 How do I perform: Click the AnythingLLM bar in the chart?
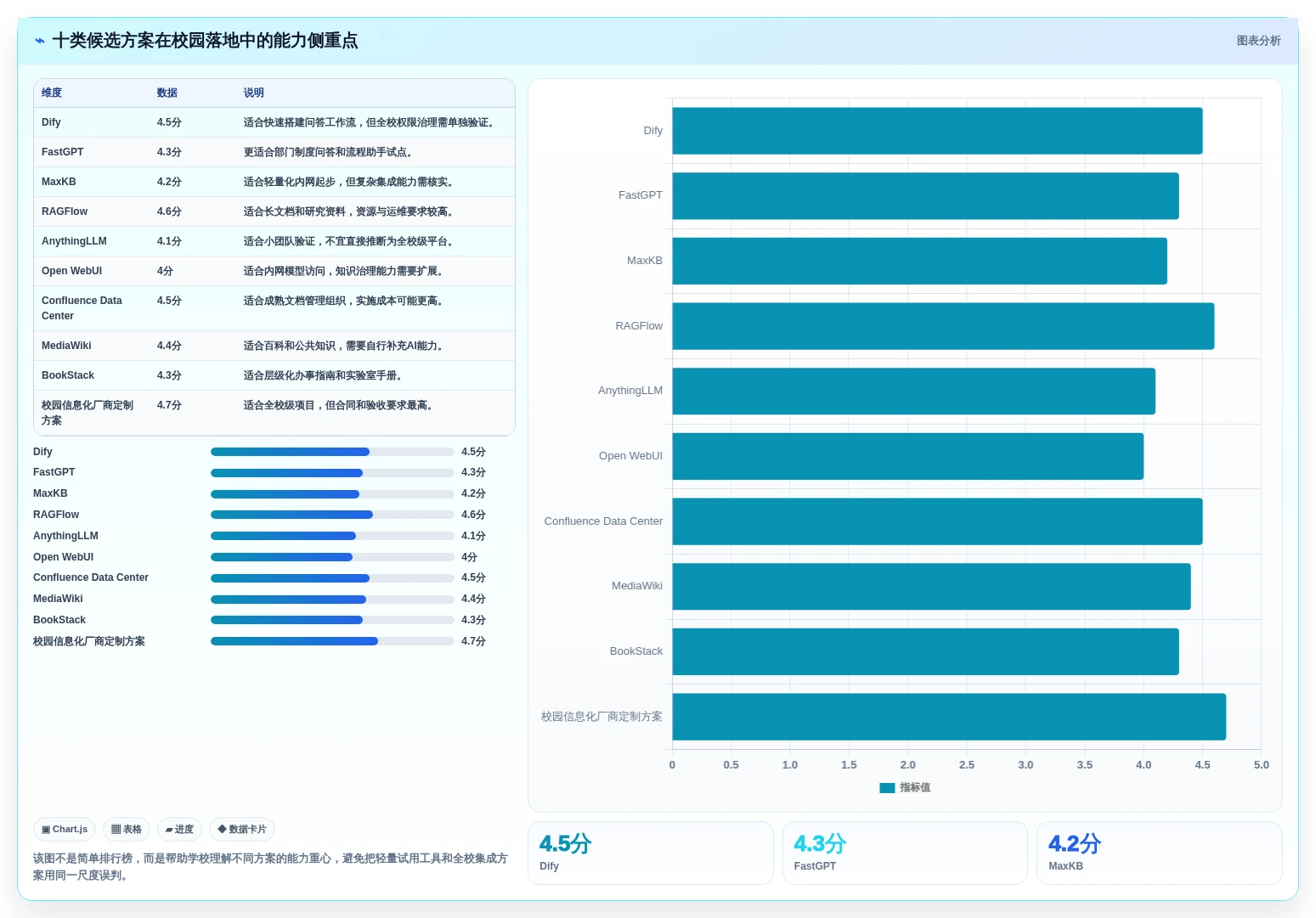[x=913, y=391]
